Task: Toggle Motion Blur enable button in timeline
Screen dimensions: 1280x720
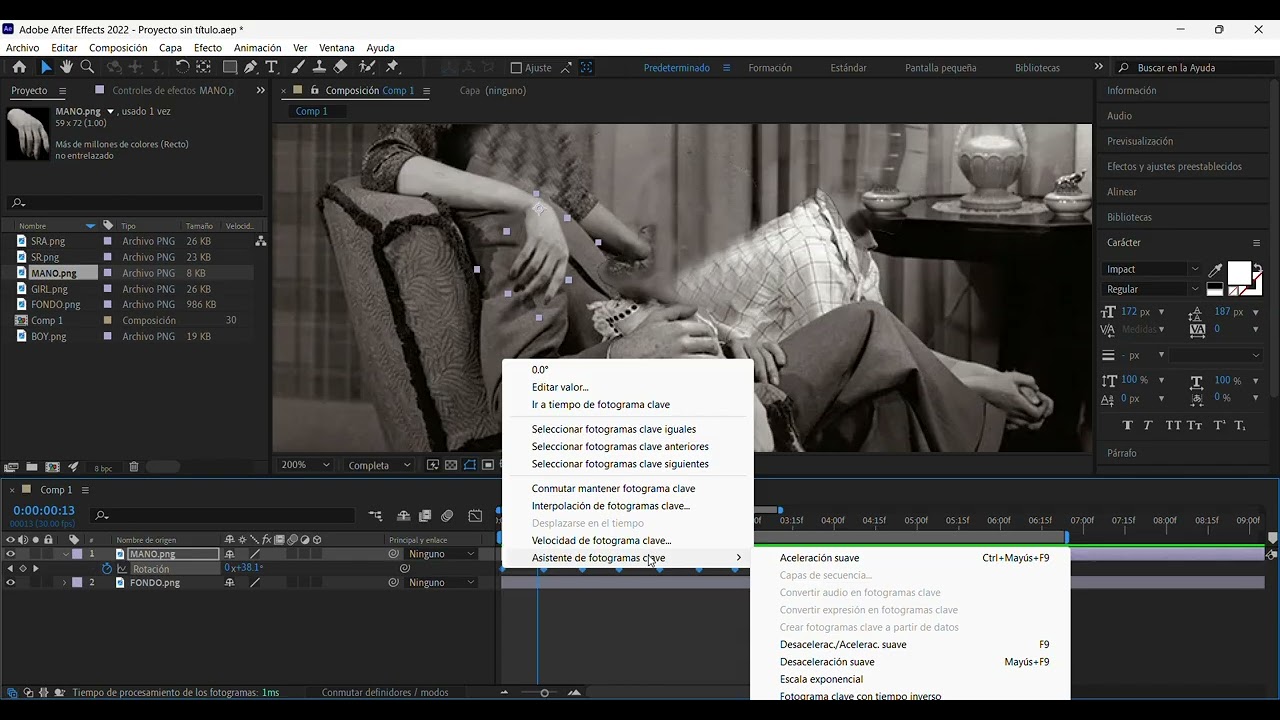Action: [x=447, y=516]
